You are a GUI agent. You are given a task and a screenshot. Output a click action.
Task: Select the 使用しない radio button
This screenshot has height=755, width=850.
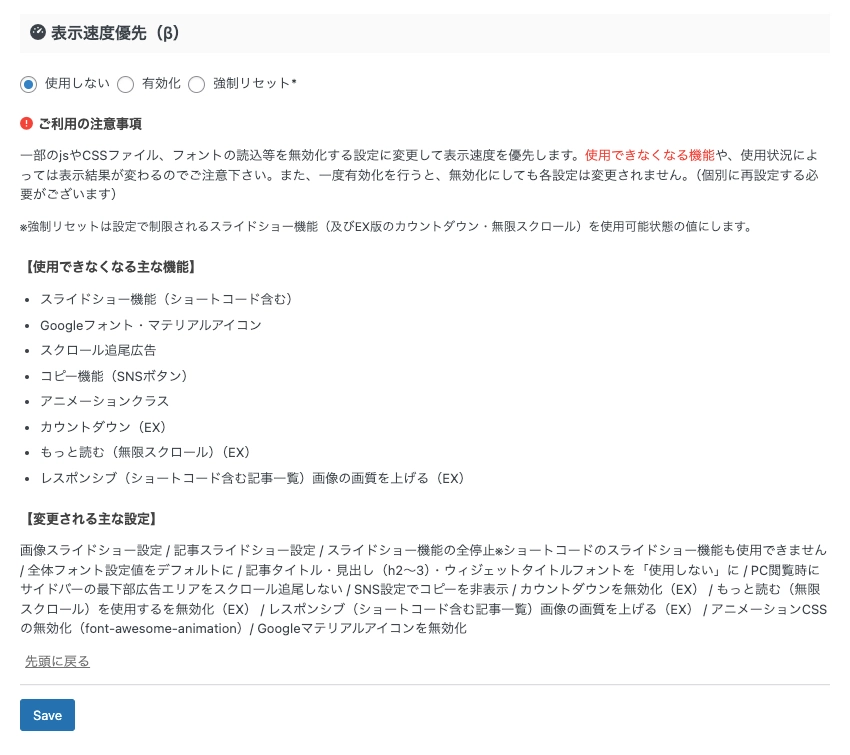pos(28,85)
